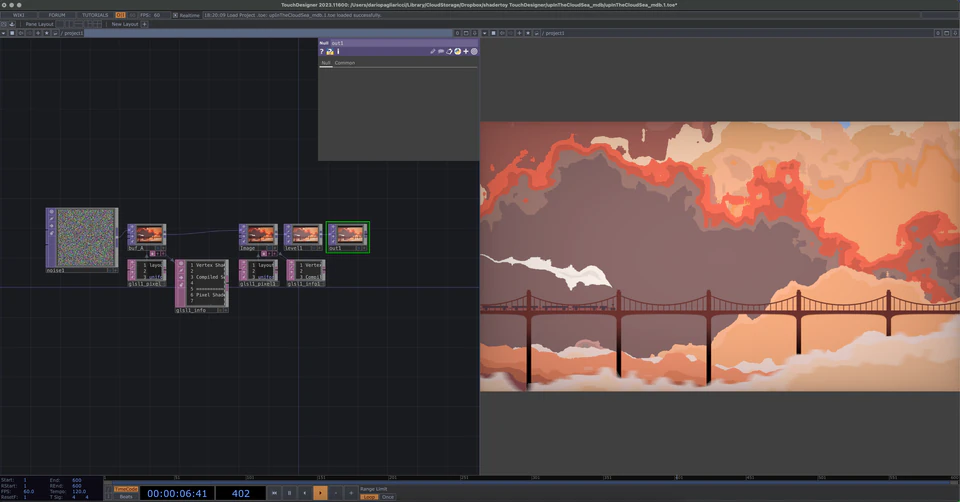Click the left pane star bookmark icon
Image resolution: width=960 pixels, height=502 pixels.
point(47,33)
